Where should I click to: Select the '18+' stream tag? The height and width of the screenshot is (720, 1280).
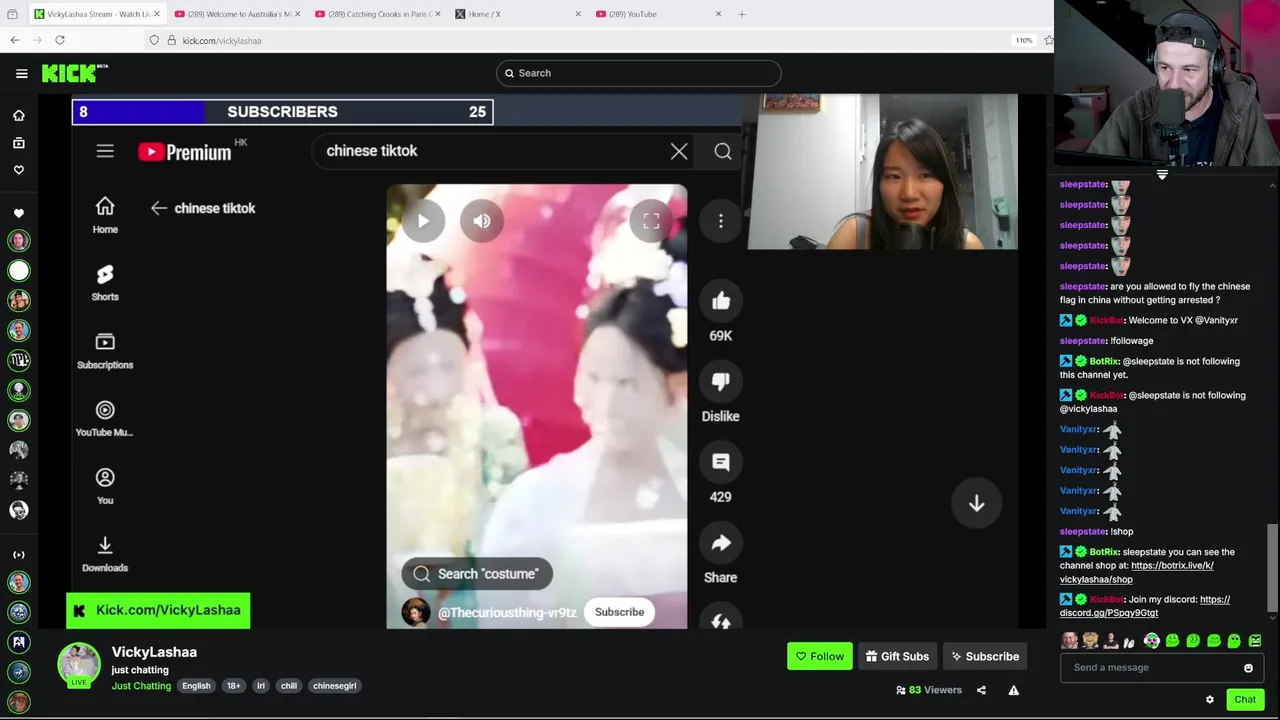pyautogui.click(x=233, y=686)
